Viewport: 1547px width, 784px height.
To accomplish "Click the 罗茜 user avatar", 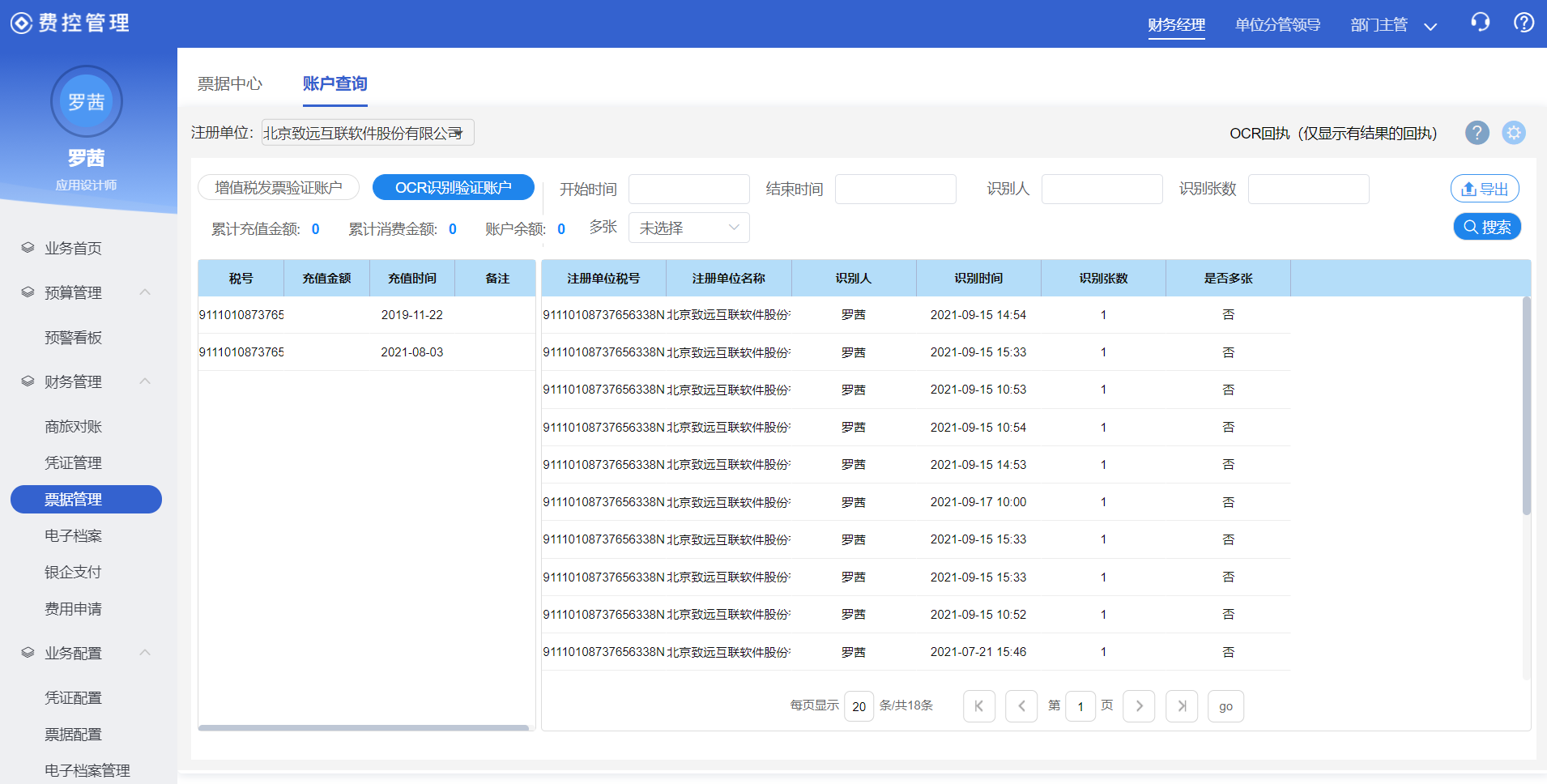I will coord(86,102).
